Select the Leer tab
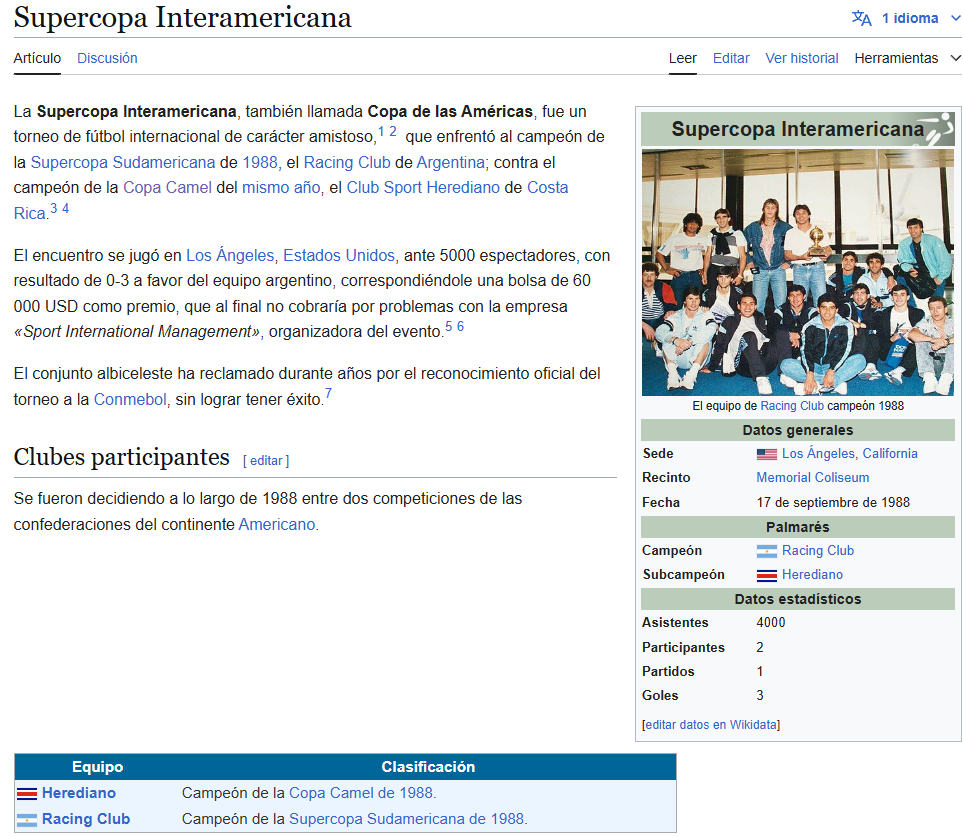The height and width of the screenshot is (837, 963). coord(682,58)
